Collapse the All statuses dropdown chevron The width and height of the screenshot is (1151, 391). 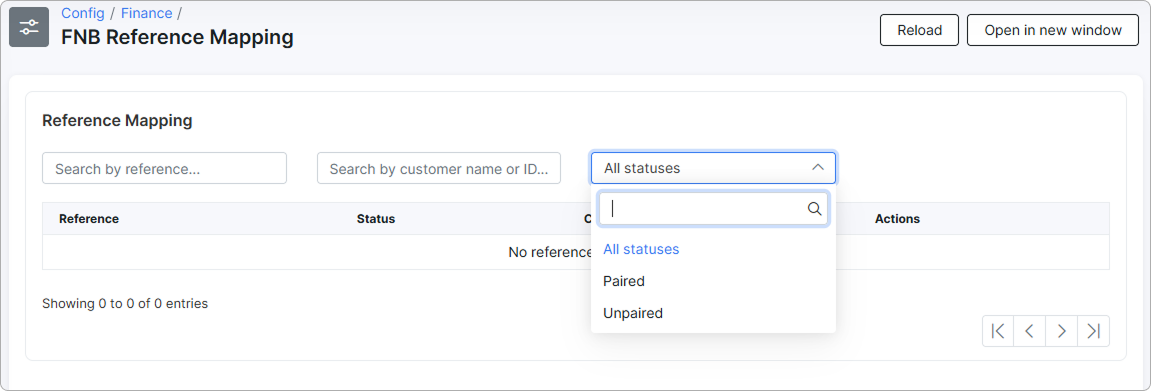(x=818, y=168)
